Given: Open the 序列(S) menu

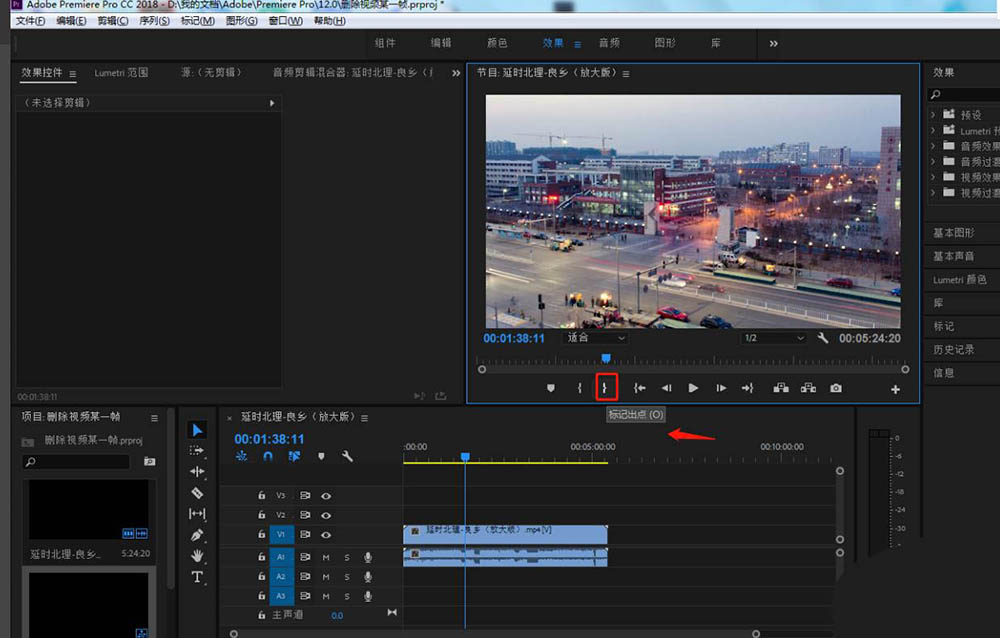Looking at the screenshot, I should [153, 21].
